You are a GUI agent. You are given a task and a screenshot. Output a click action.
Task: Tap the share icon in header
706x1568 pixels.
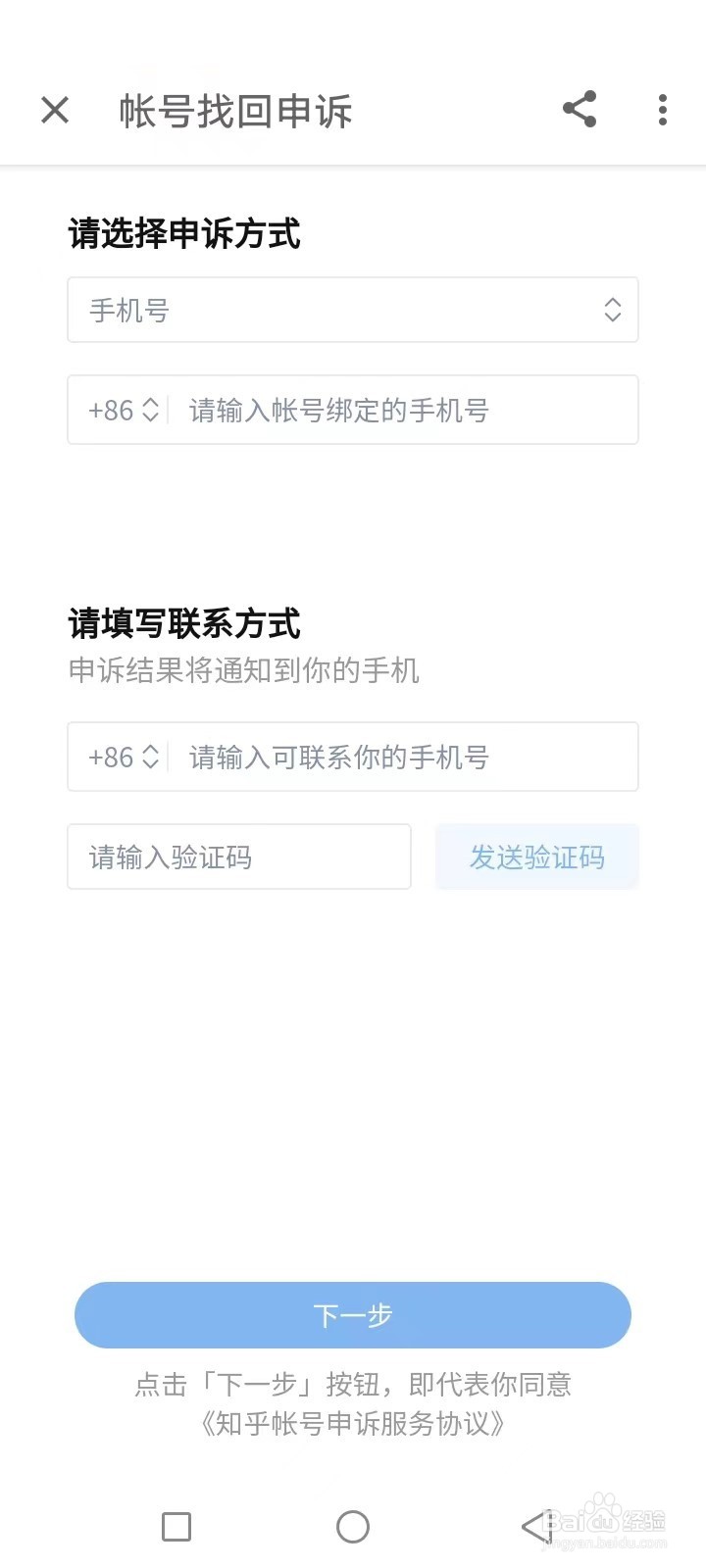pos(580,109)
